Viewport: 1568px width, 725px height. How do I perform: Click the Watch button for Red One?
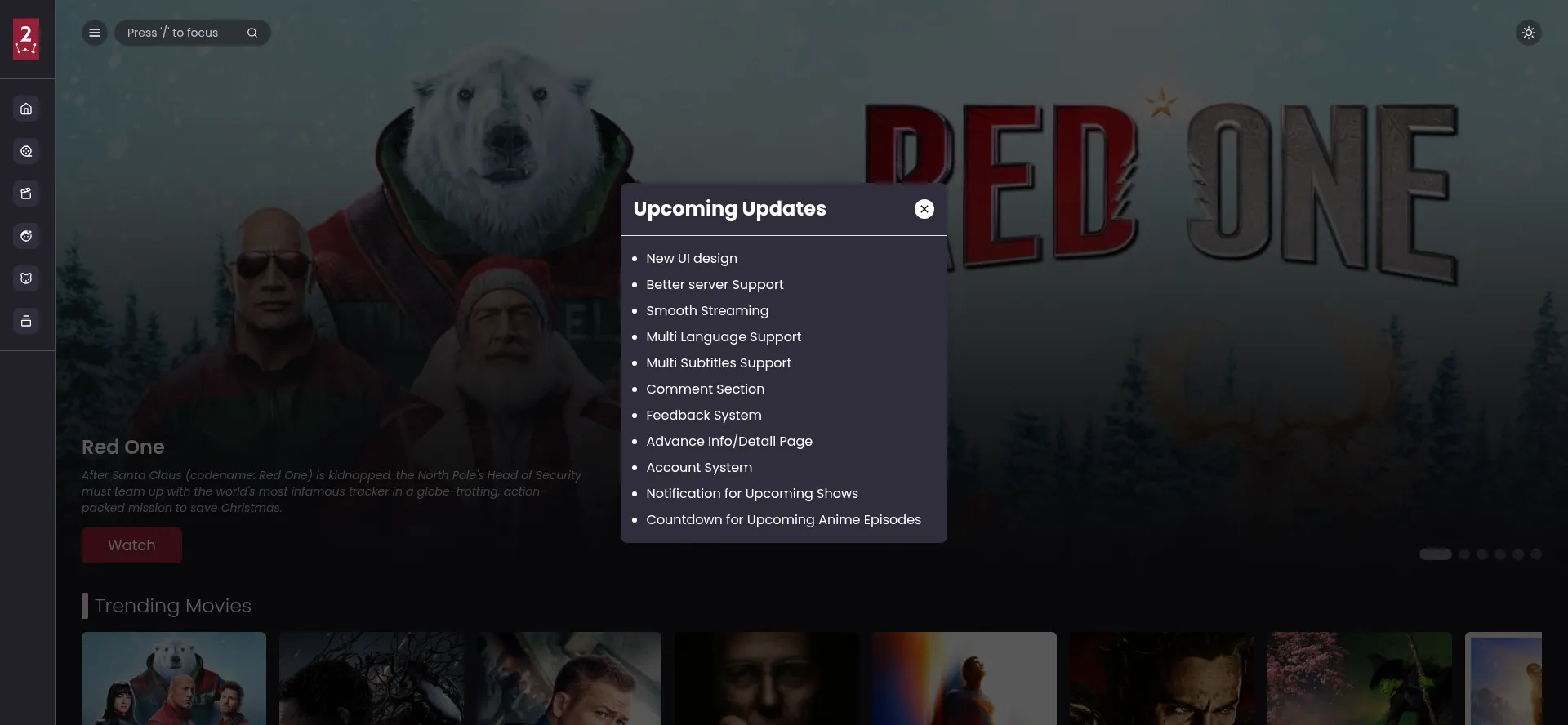point(131,545)
